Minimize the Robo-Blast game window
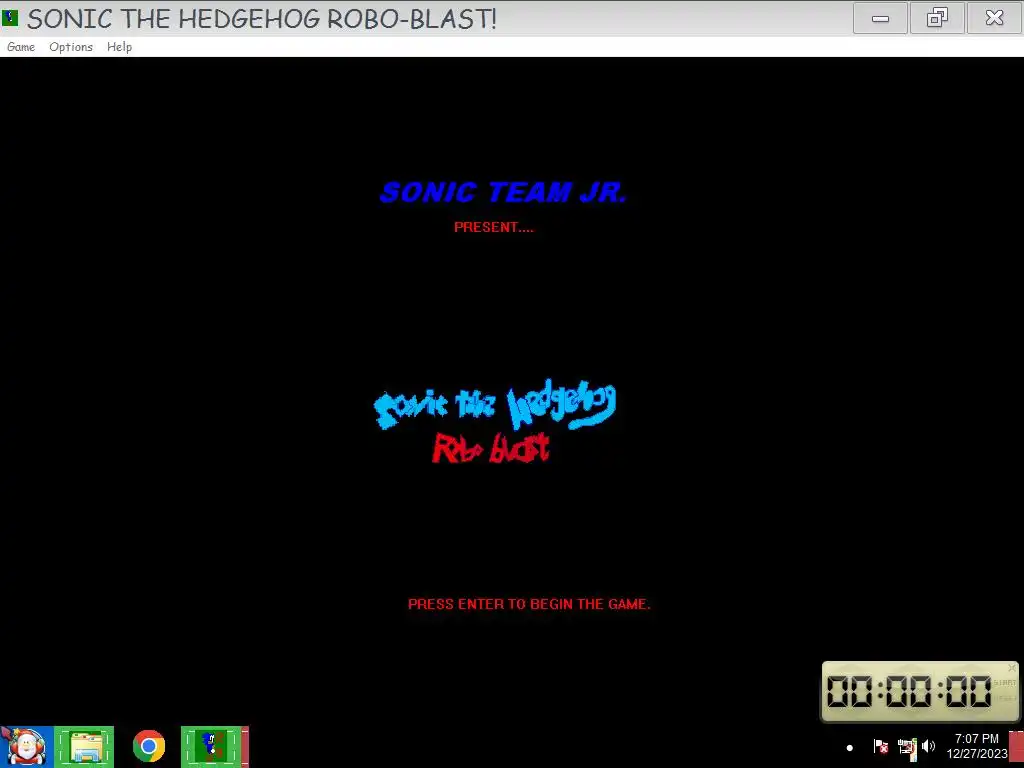The height and width of the screenshot is (768, 1024). 880,18
